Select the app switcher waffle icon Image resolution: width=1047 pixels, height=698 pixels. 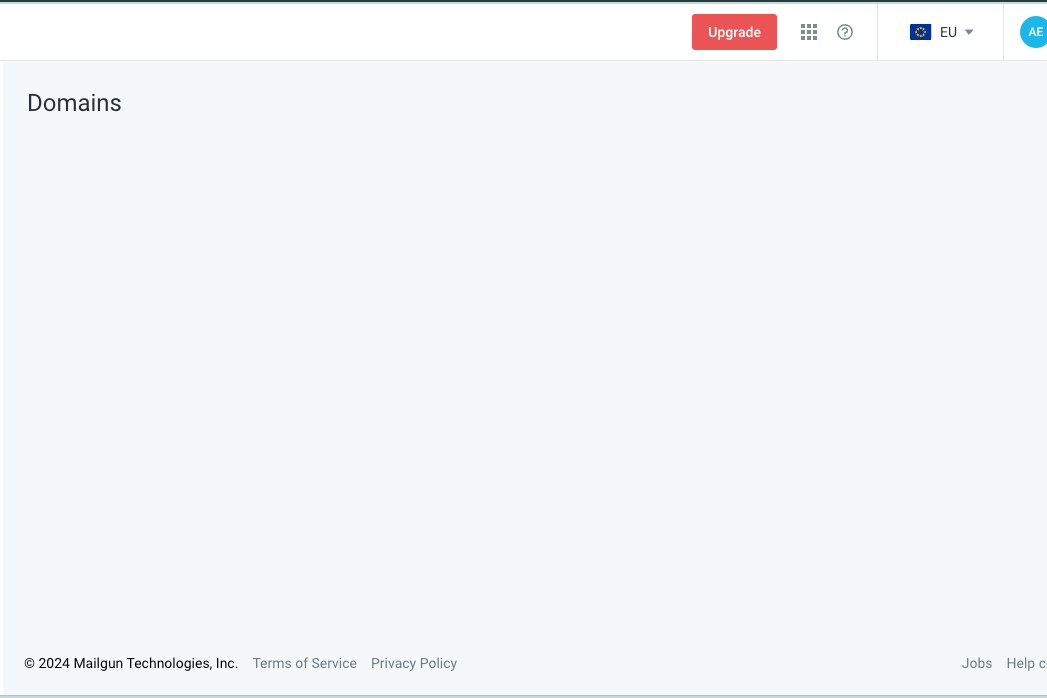tap(809, 32)
